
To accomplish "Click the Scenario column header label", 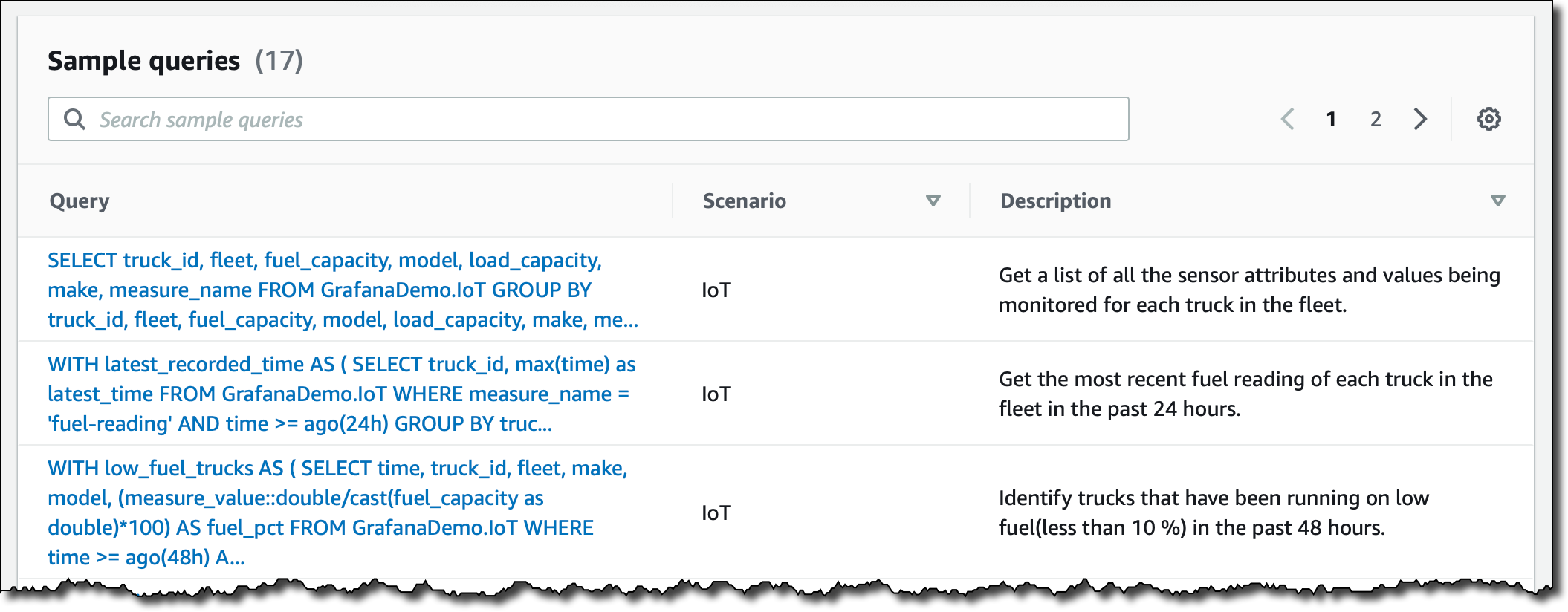I will [744, 201].
